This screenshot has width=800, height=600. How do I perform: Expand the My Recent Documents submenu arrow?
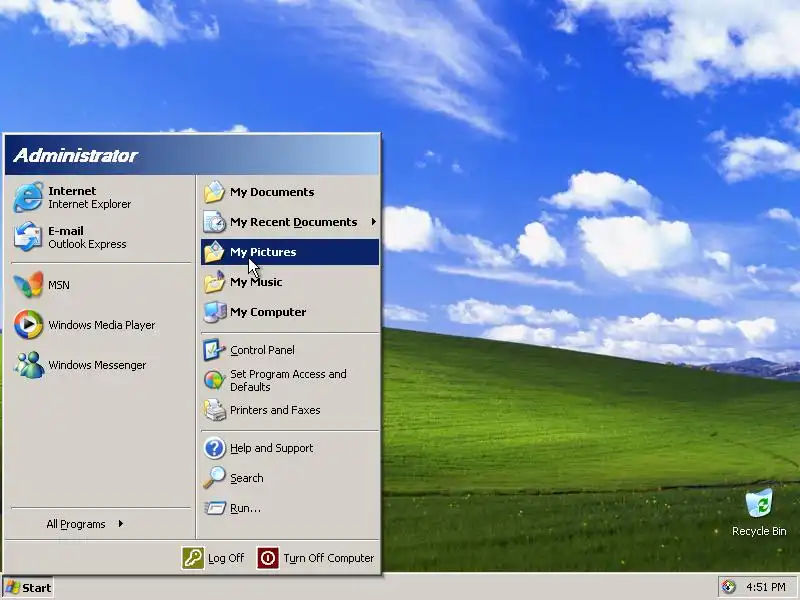tap(373, 222)
